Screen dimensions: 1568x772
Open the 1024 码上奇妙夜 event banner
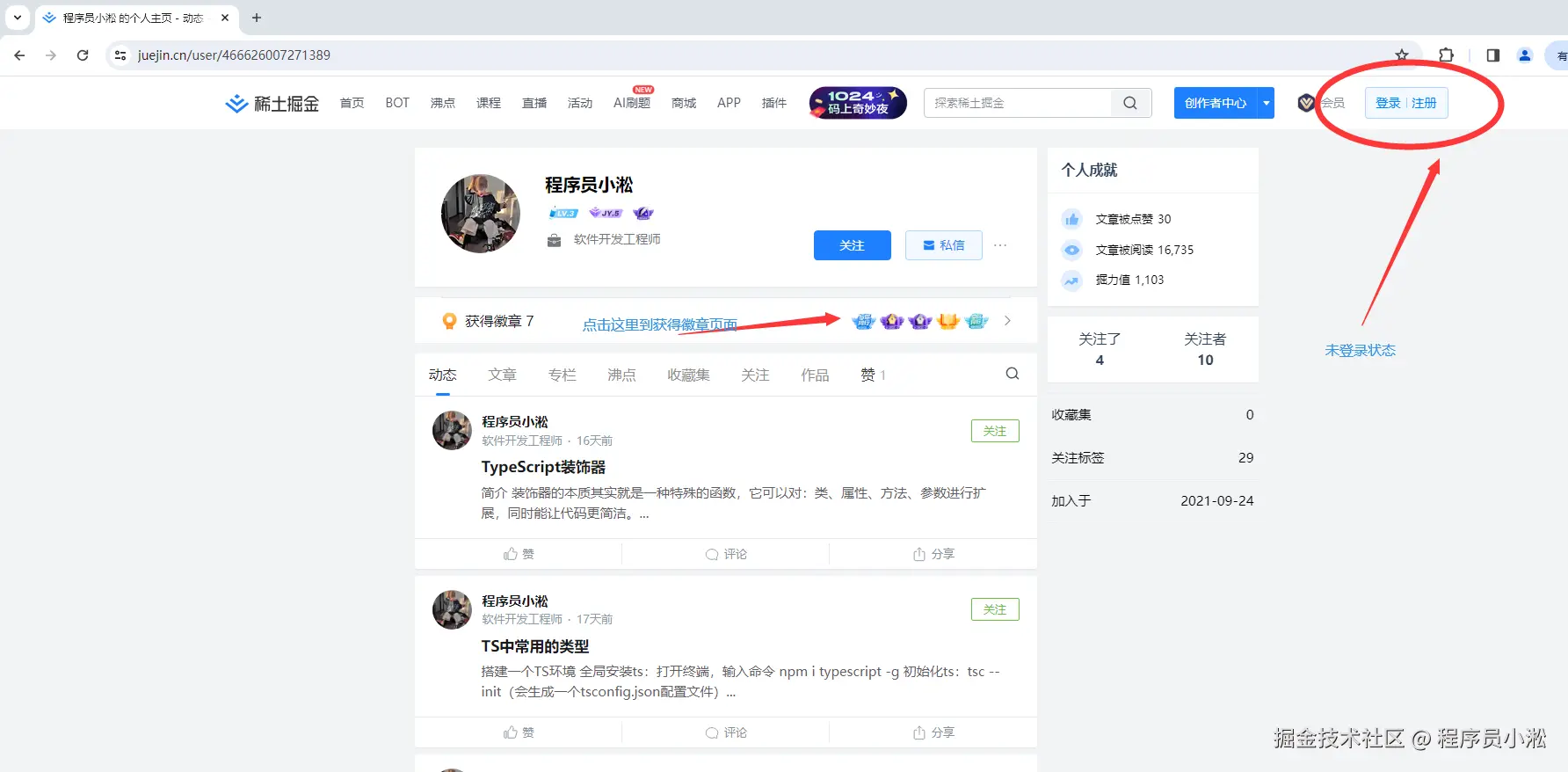click(x=857, y=103)
